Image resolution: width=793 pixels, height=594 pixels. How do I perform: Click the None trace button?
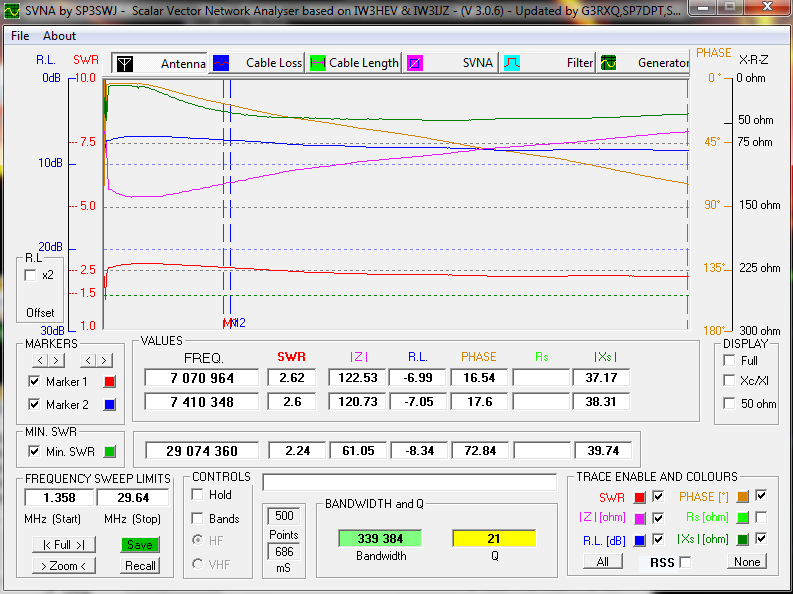point(746,562)
